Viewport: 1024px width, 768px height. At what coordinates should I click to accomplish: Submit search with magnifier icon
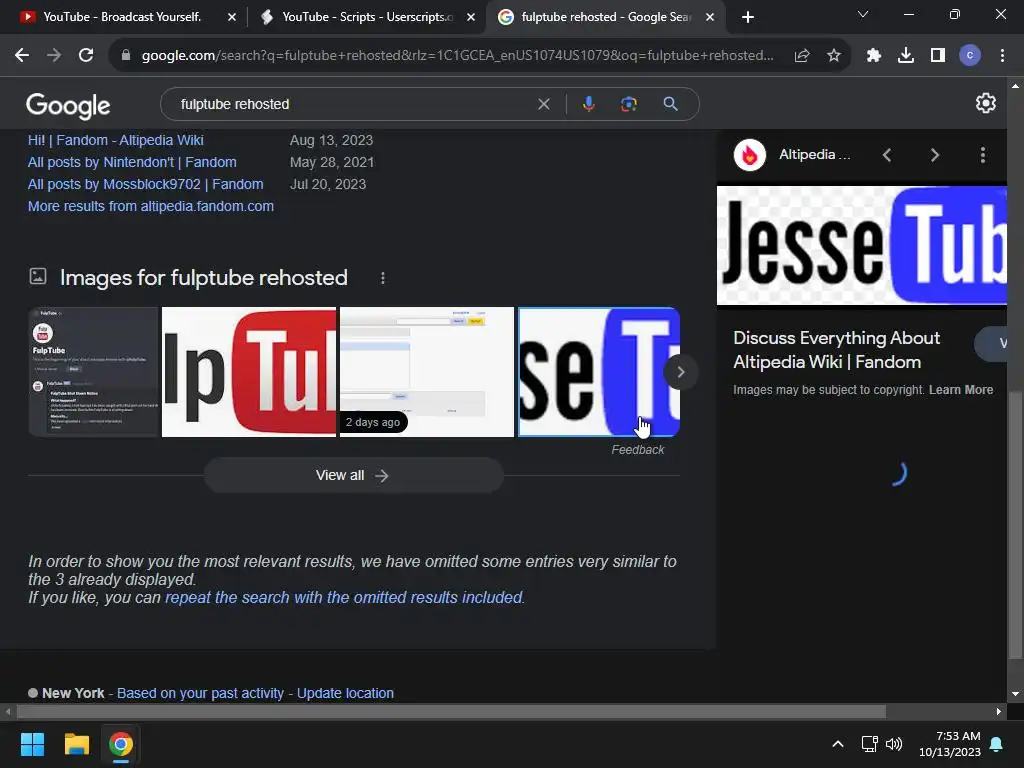click(670, 104)
